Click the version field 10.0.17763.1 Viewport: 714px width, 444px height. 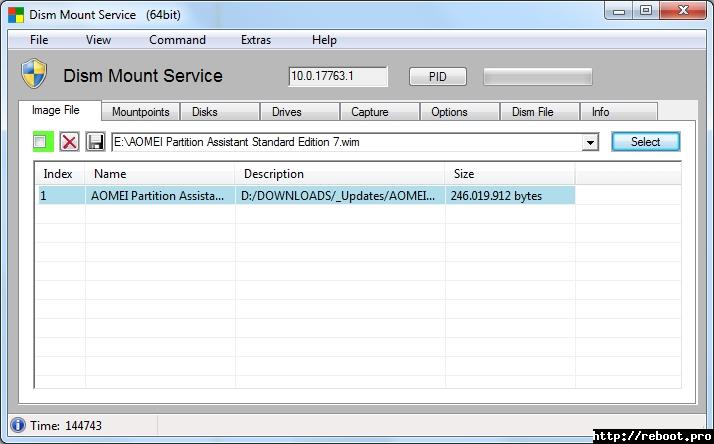point(338,76)
